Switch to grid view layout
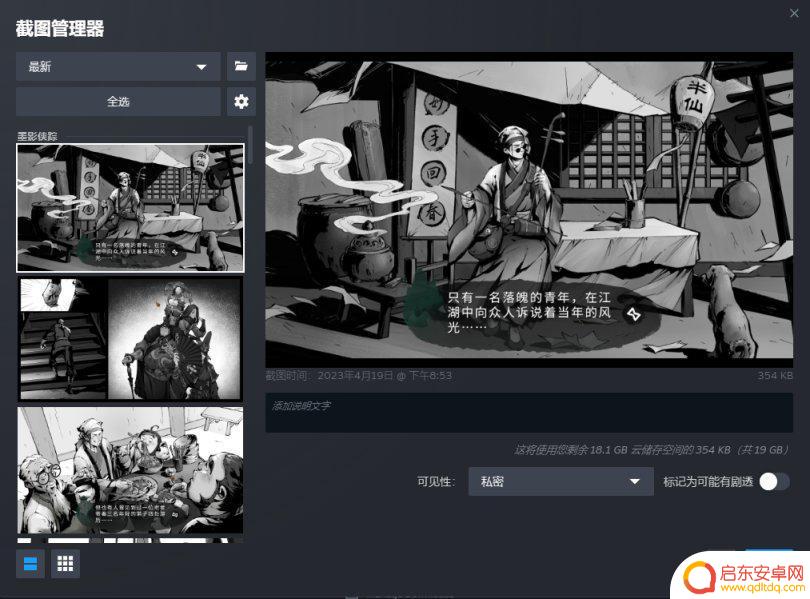 point(65,563)
